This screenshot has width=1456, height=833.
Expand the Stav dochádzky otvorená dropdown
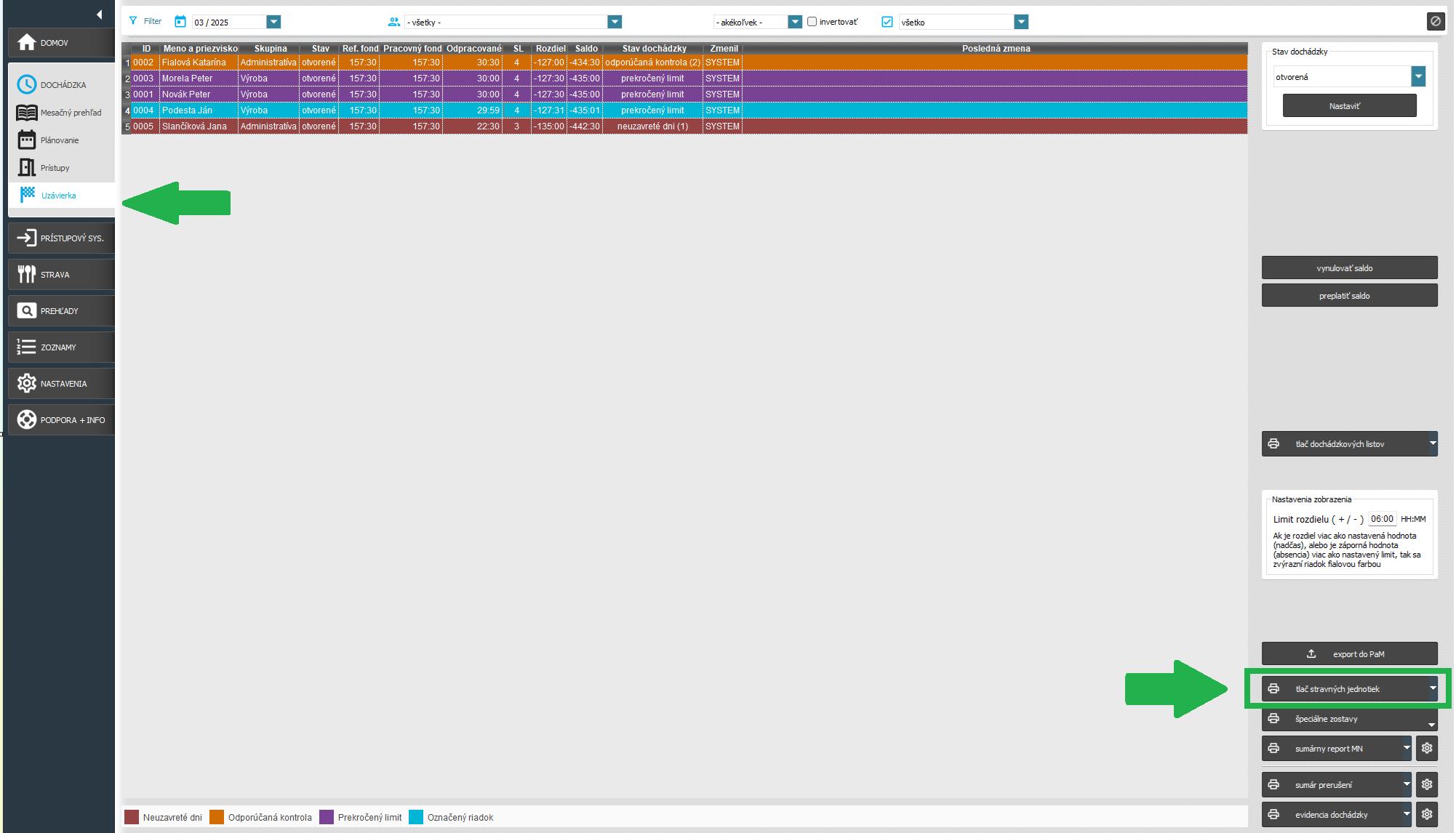point(1417,76)
